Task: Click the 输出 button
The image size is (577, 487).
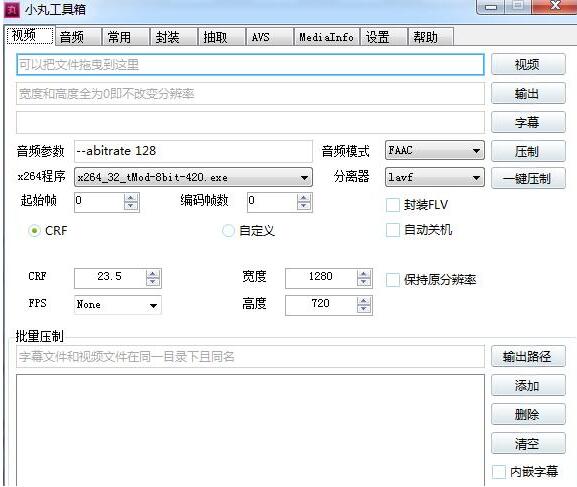Action: pyautogui.click(x=528, y=93)
